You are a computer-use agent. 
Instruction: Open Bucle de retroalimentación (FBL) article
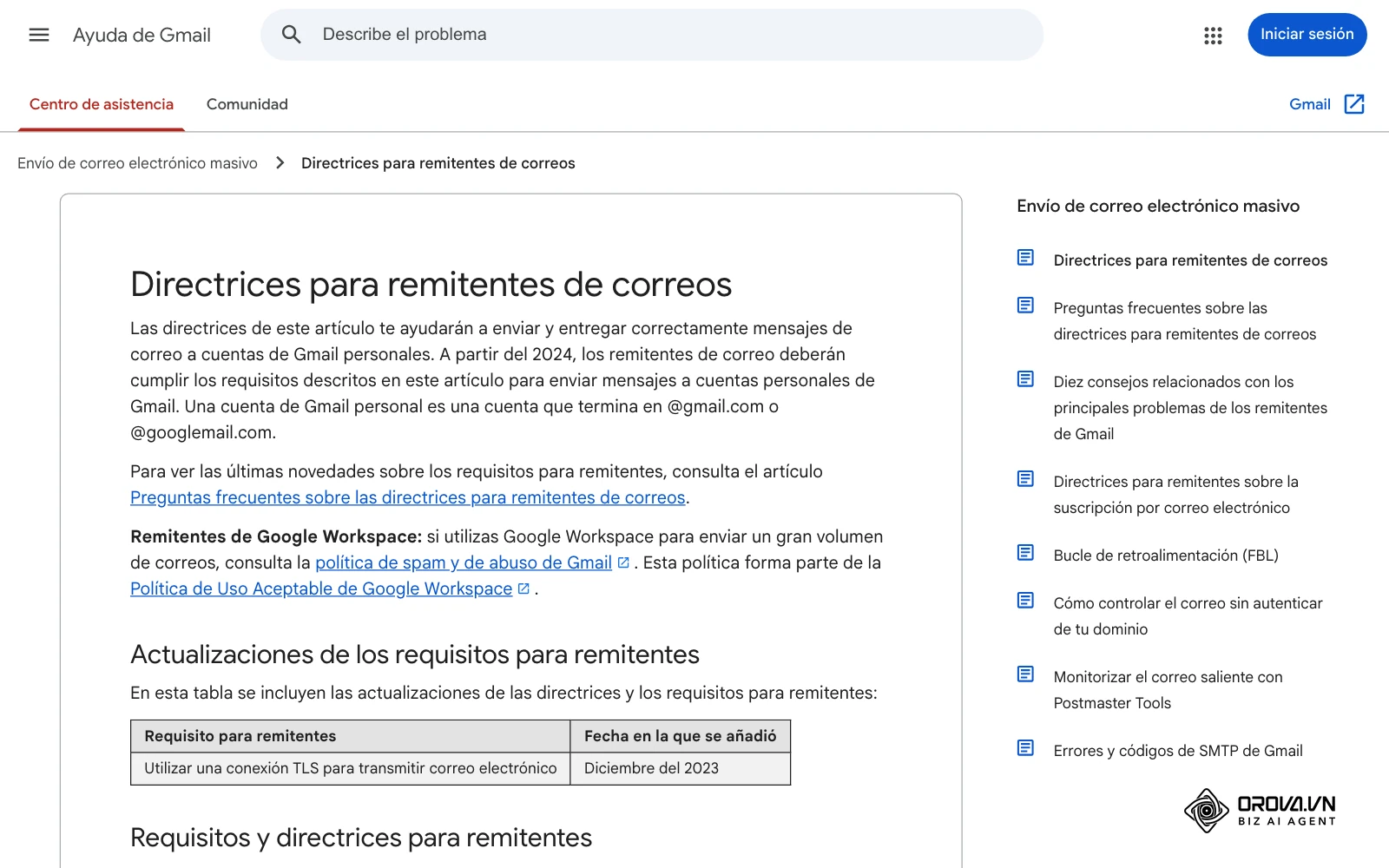(x=1166, y=556)
